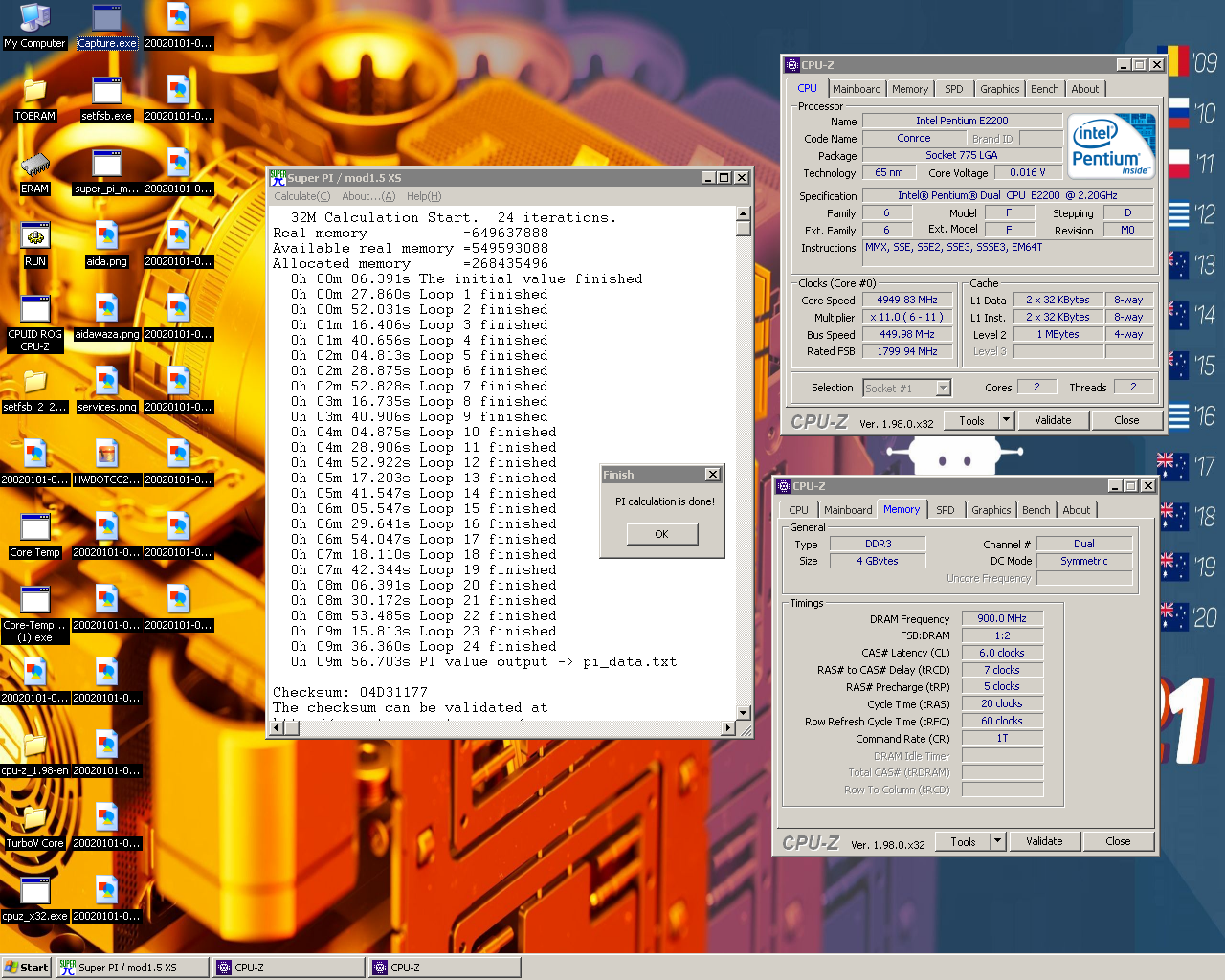The image size is (1225, 980).
Task: Click Super PI horizontal scrollbar right arrow
Action: 727,728
